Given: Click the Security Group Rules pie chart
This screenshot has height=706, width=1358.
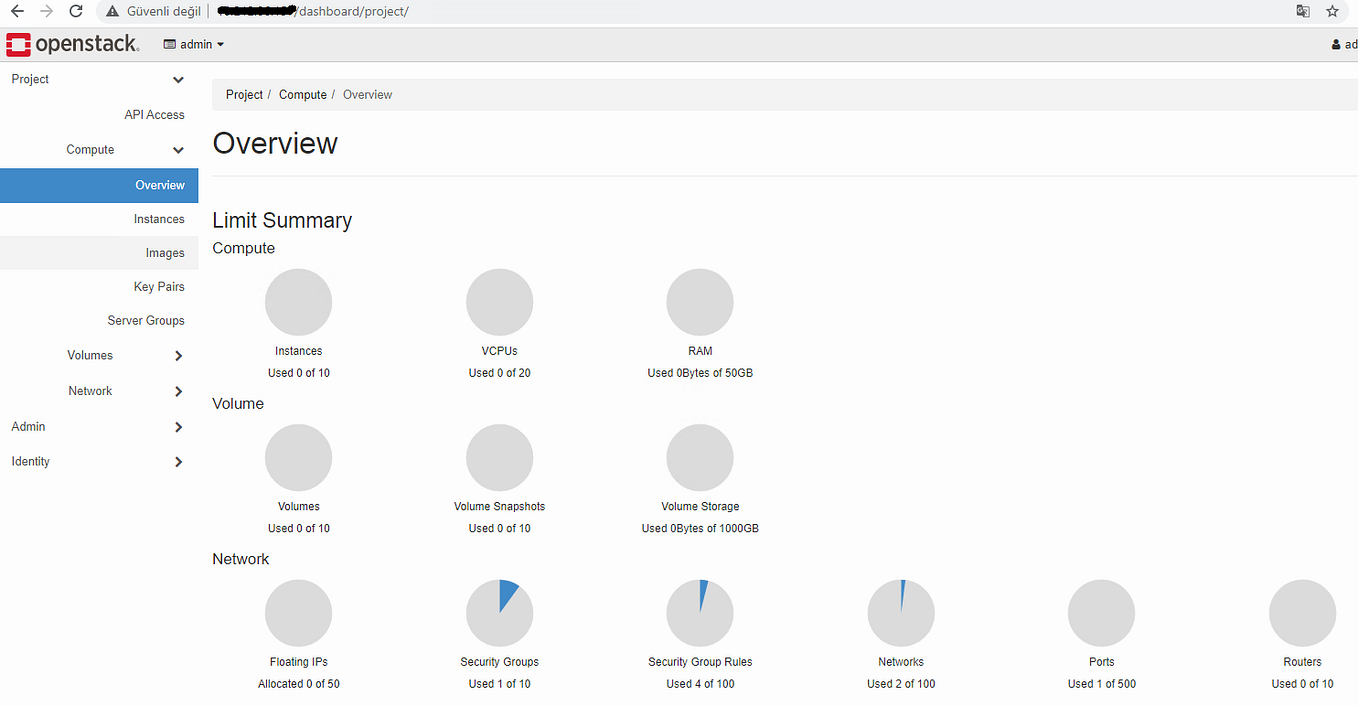Looking at the screenshot, I should [x=700, y=613].
